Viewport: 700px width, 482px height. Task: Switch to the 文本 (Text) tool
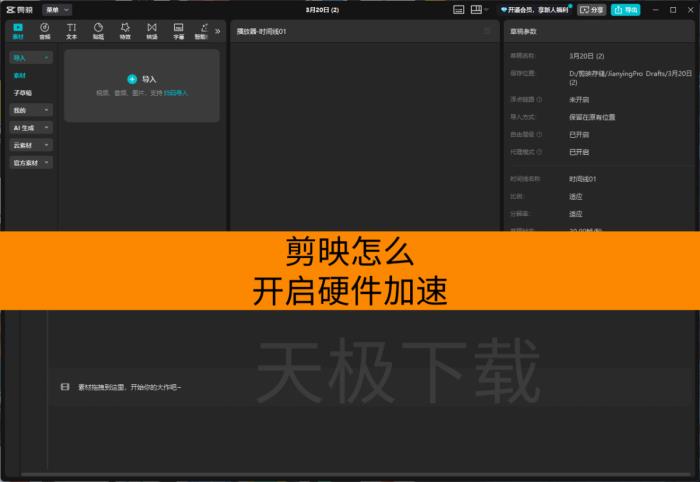click(x=71, y=30)
